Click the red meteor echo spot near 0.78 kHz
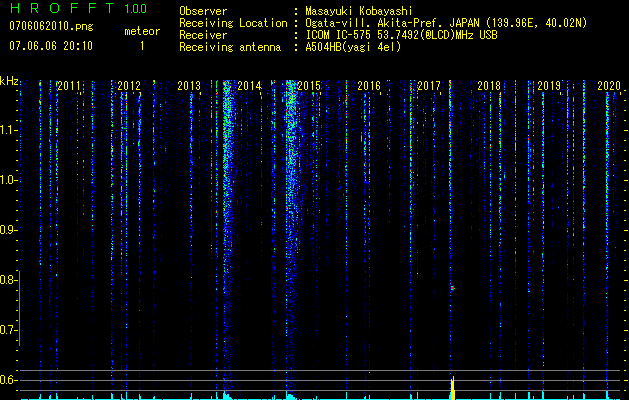Image resolution: width=629 pixels, height=400 pixels. click(452, 288)
